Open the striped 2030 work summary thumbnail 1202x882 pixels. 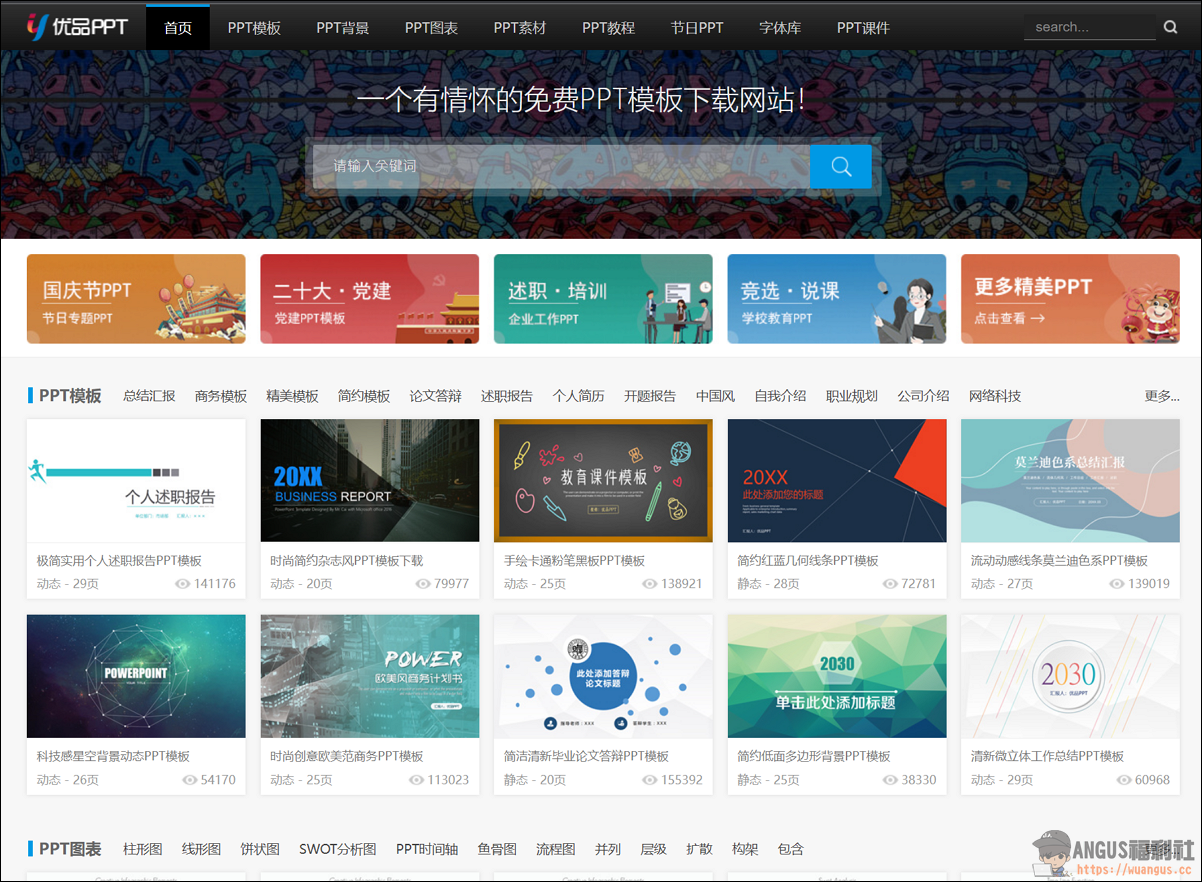[x=1070, y=677]
